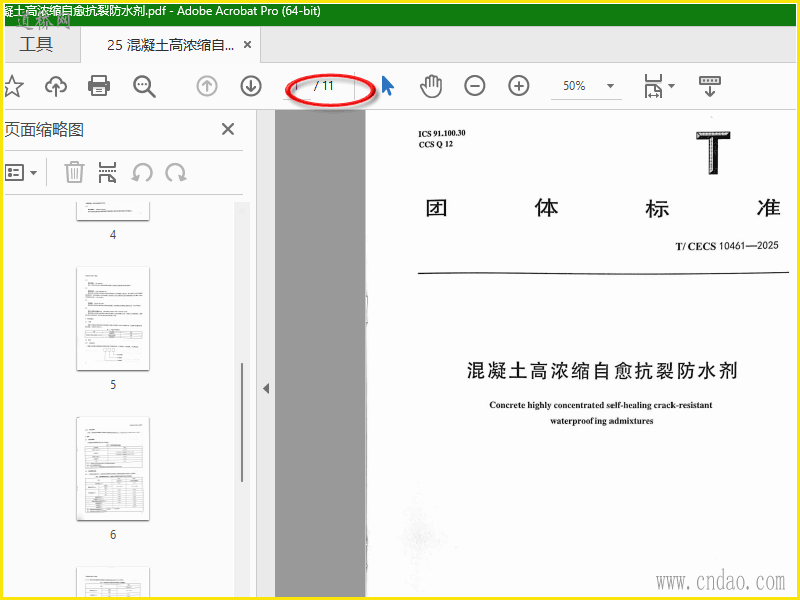Delete selected page with trash icon
Screen dimensions: 800x600
74,172
